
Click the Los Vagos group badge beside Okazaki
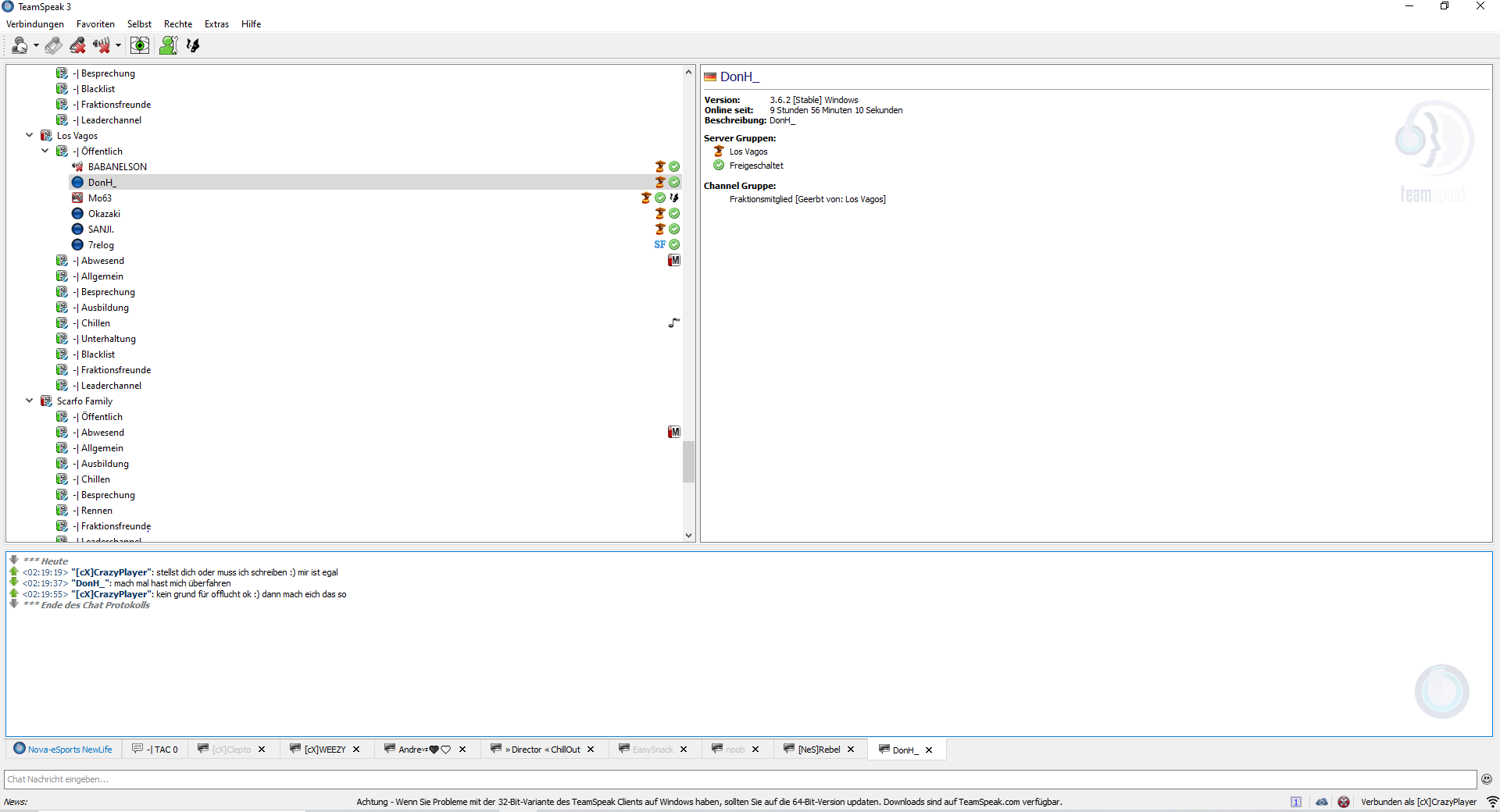click(660, 213)
